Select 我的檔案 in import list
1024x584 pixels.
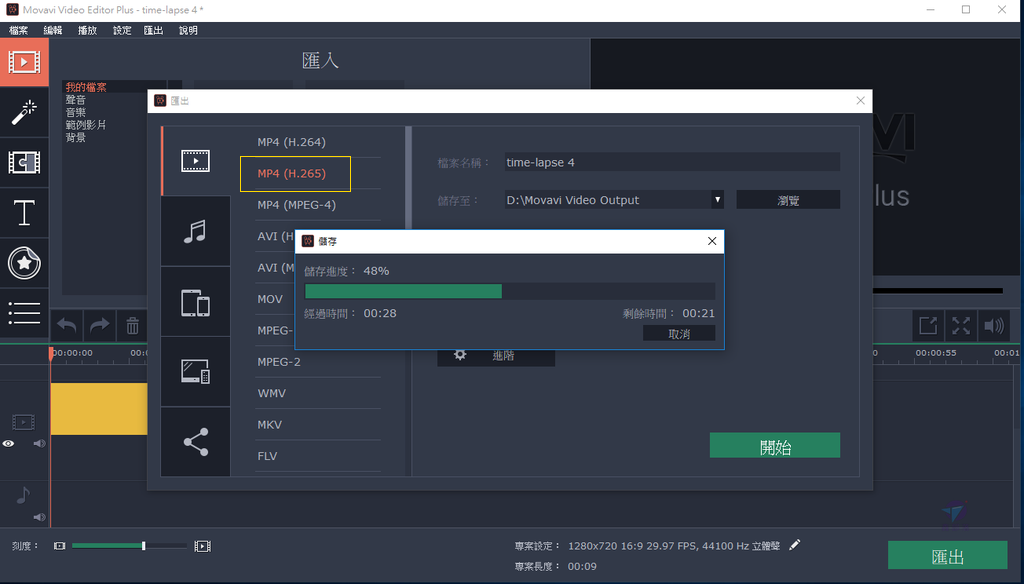86,87
